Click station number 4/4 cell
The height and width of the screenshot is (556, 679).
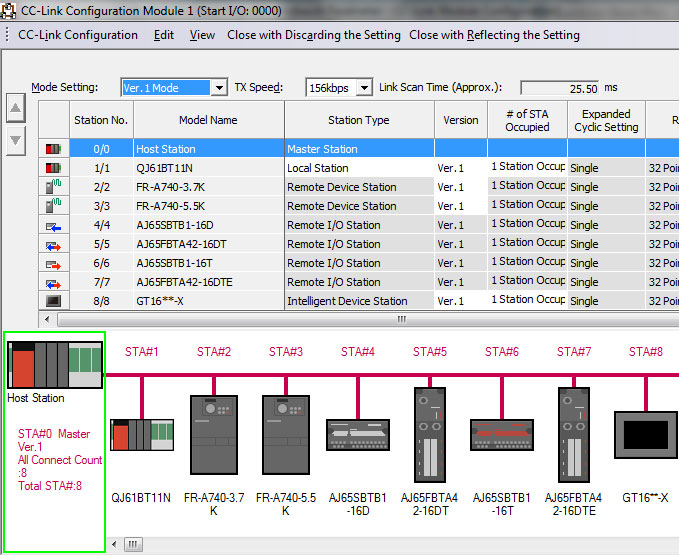pyautogui.click(x=101, y=225)
